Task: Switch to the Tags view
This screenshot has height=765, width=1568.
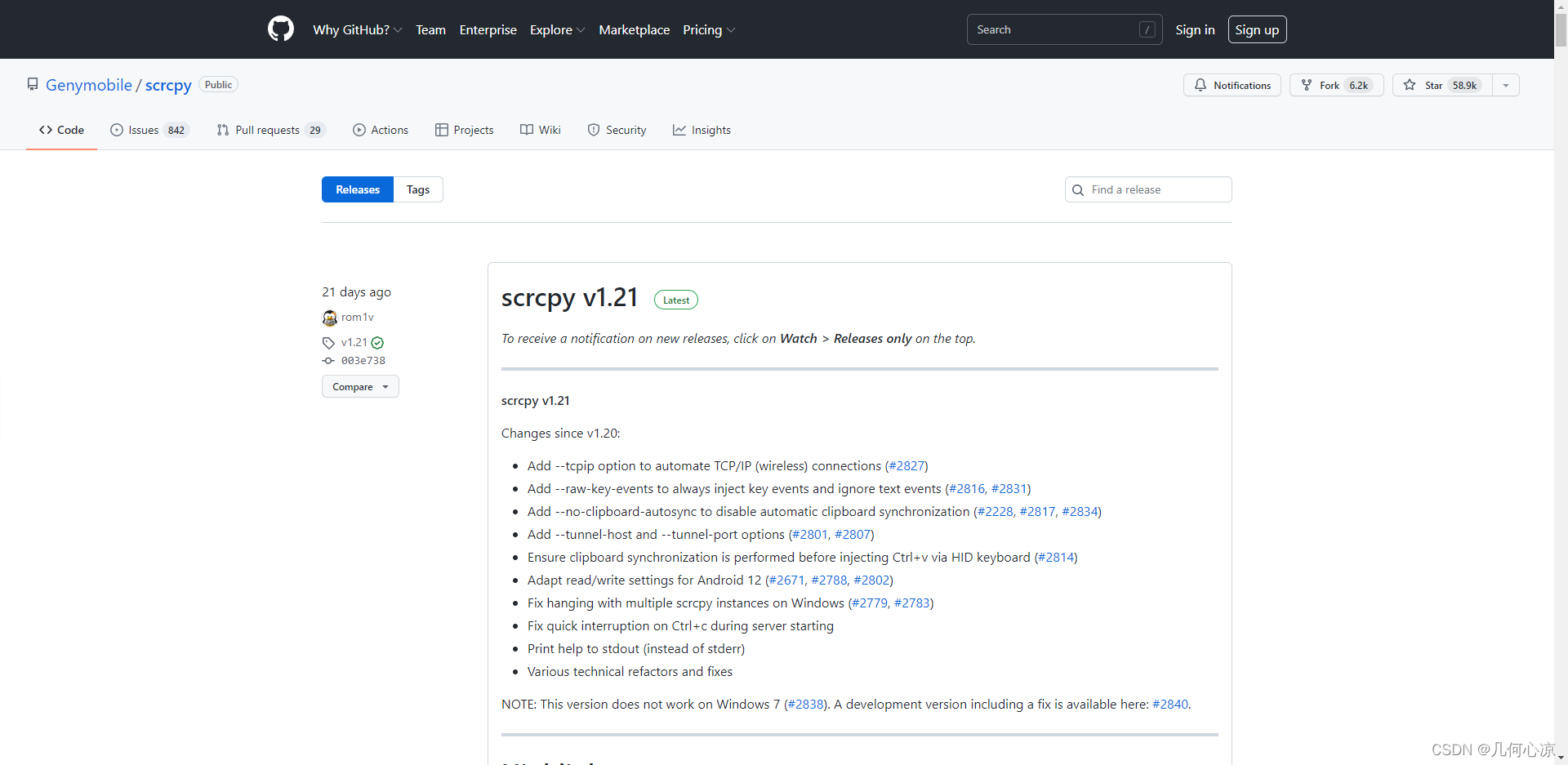Action: [418, 189]
